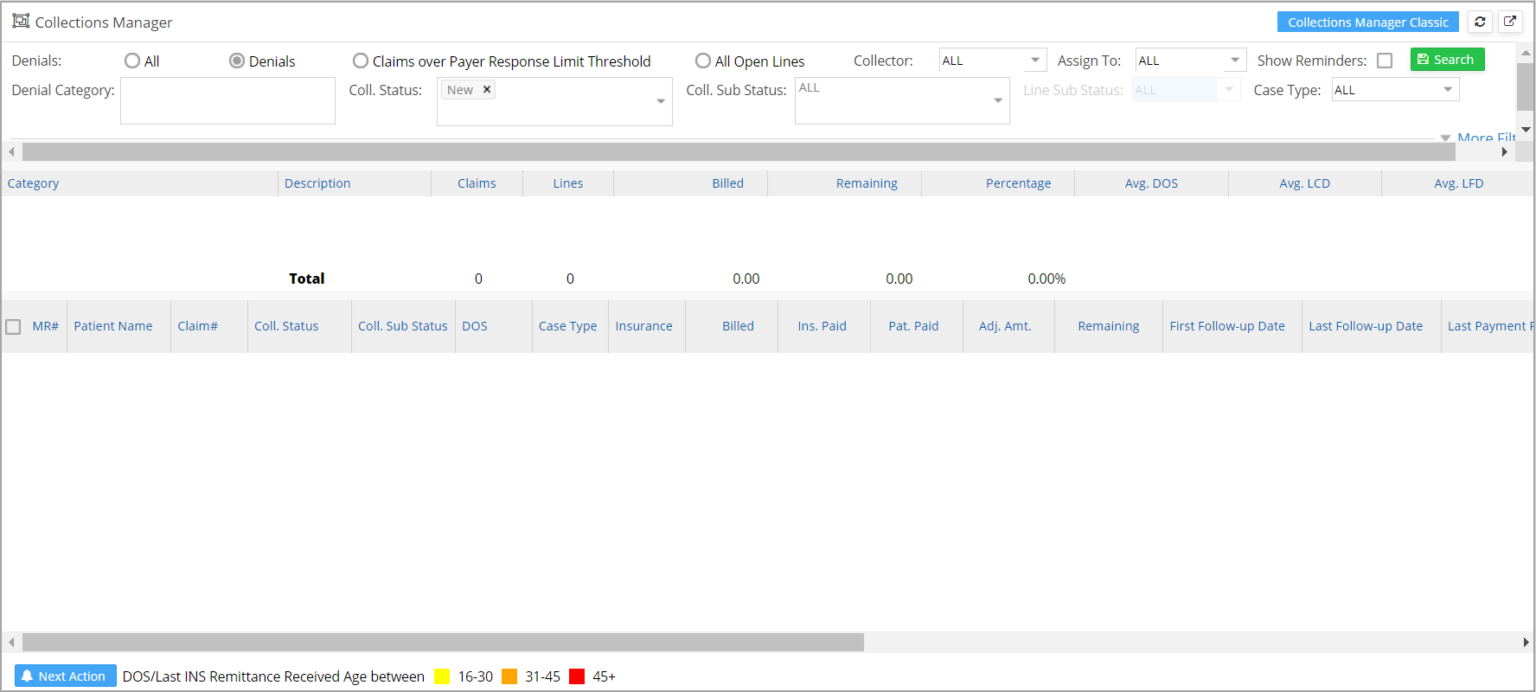The width and height of the screenshot is (1536, 692).
Task: Expand the Case Type dropdown
Action: tap(1449, 89)
